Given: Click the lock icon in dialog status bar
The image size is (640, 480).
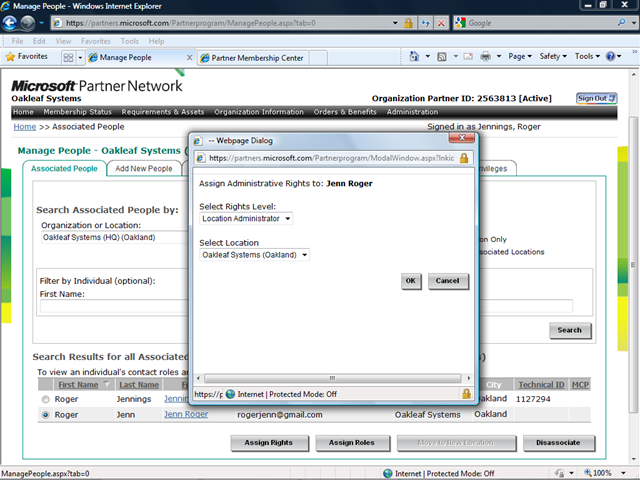Looking at the screenshot, I should [x=466, y=394].
